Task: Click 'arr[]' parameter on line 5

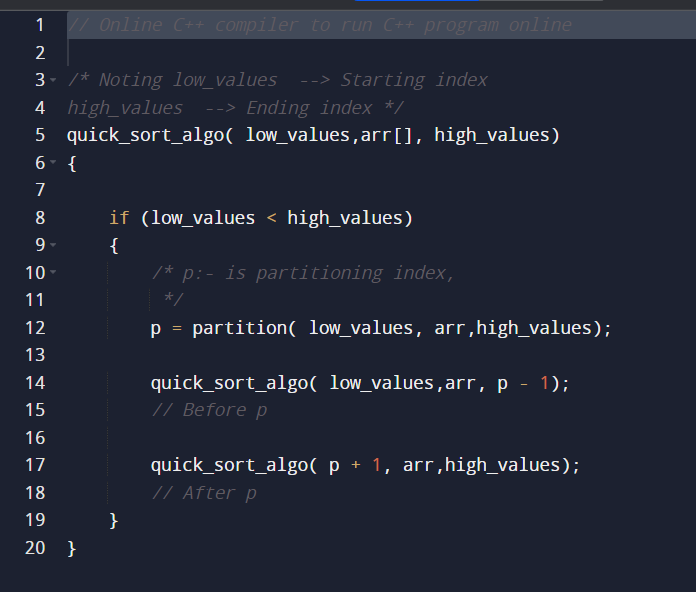Action: click(386, 135)
